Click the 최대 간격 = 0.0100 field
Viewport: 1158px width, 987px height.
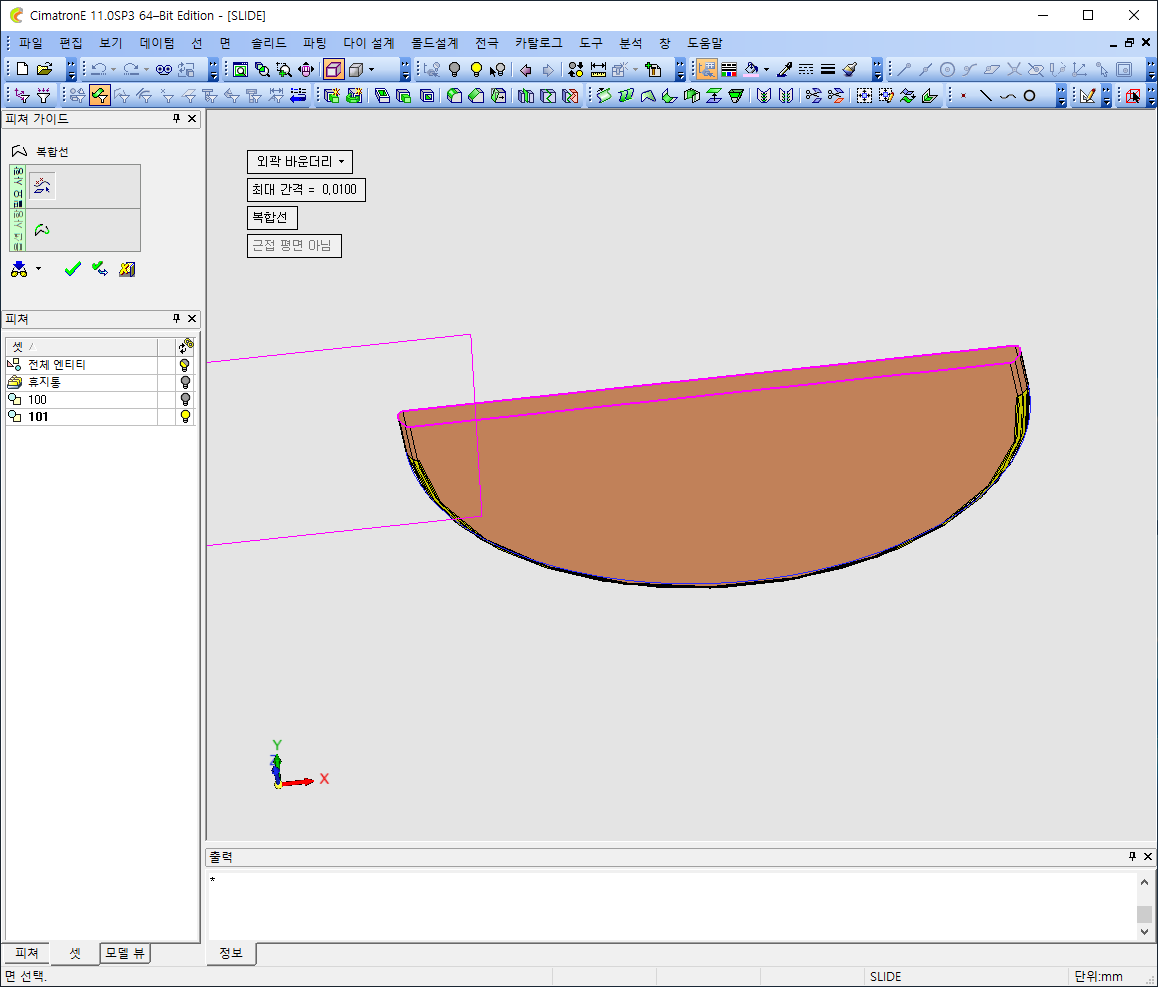pyautogui.click(x=306, y=190)
